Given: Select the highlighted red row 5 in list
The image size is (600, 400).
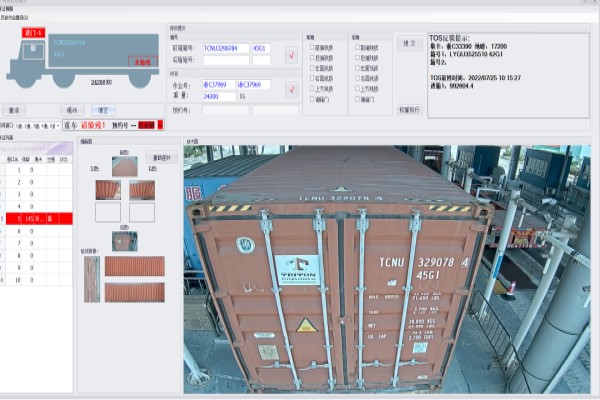Looking at the screenshot, I should [36, 217].
